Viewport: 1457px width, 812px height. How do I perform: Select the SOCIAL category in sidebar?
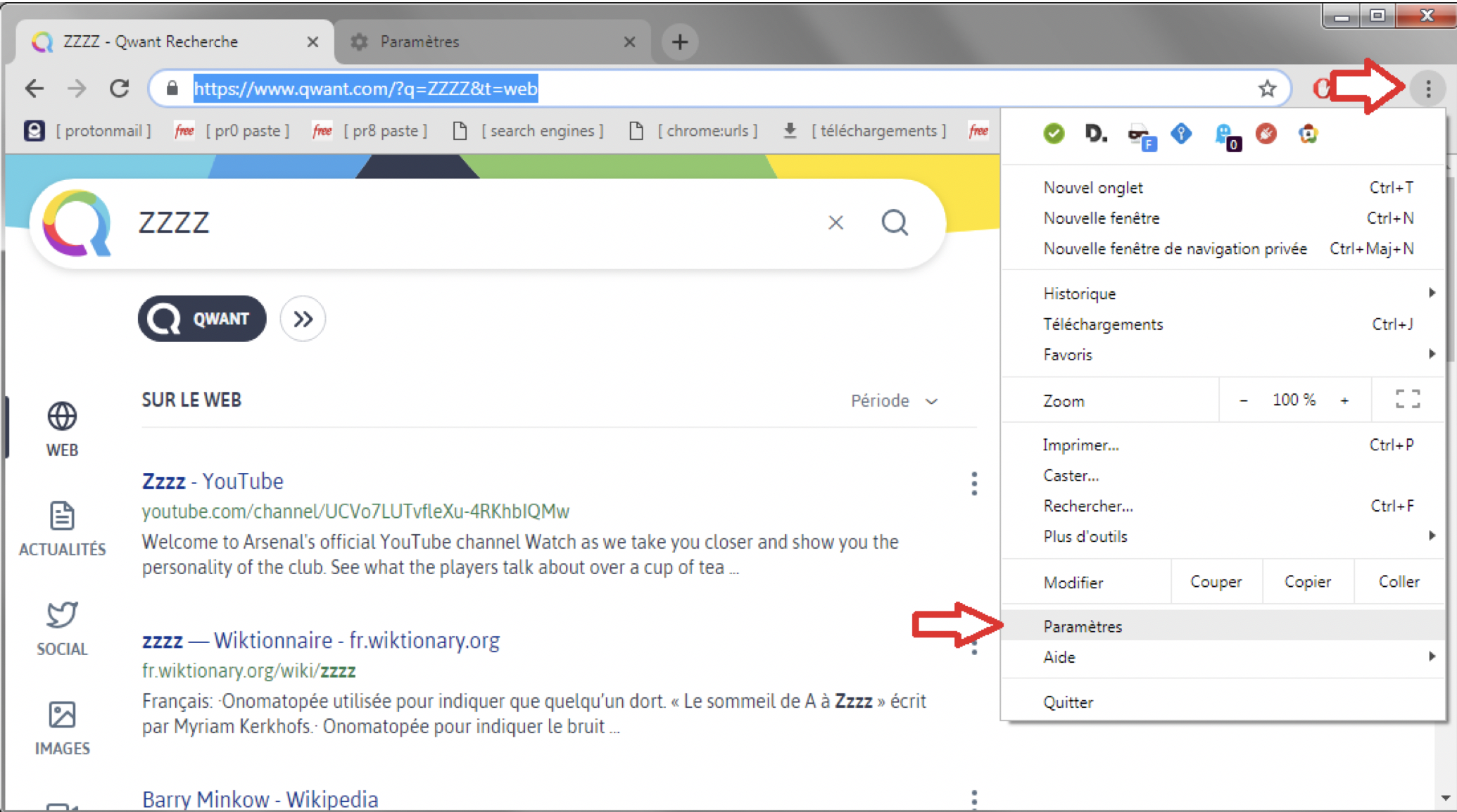(62, 628)
